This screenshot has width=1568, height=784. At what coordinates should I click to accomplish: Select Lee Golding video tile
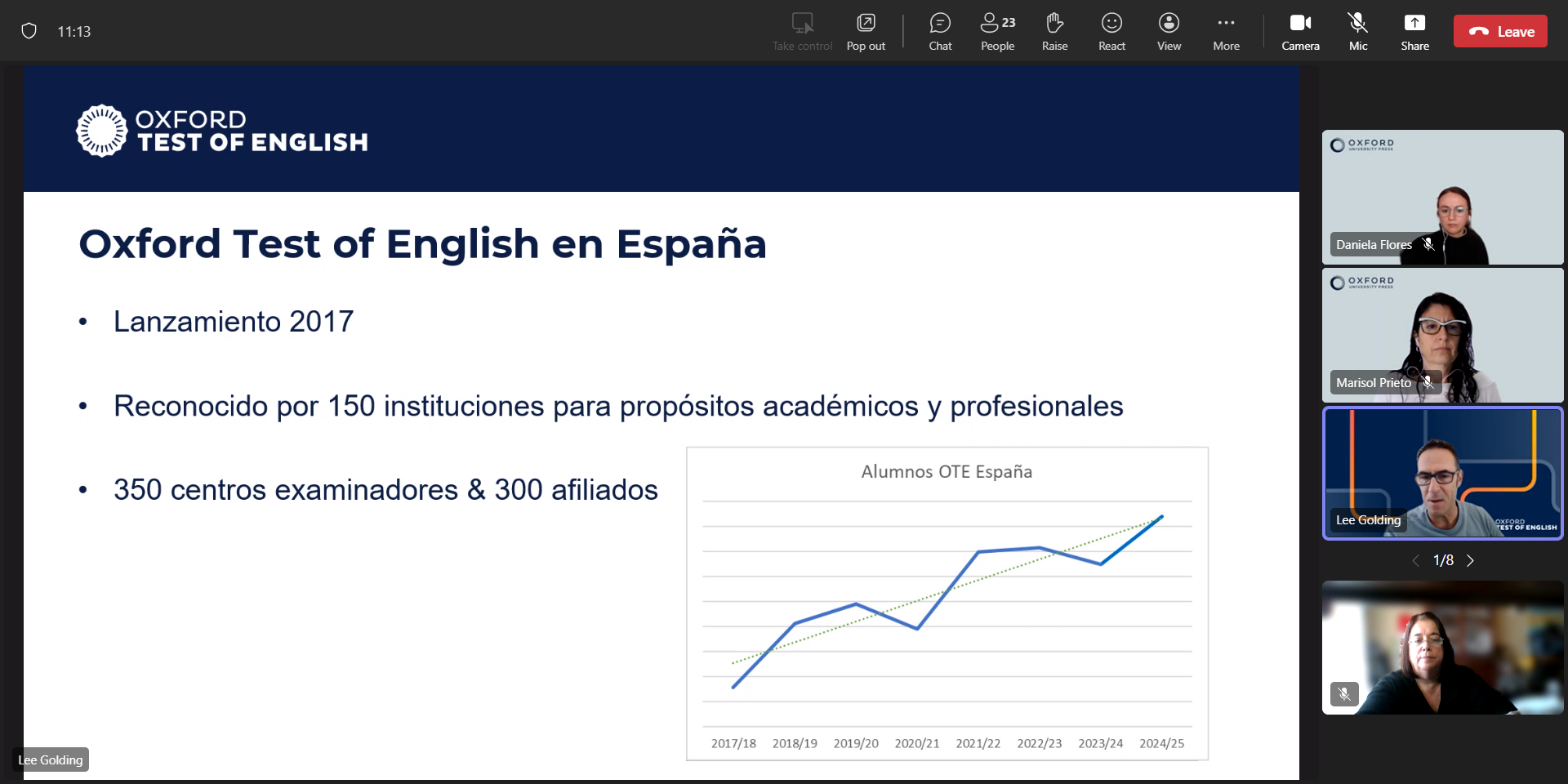(1442, 473)
